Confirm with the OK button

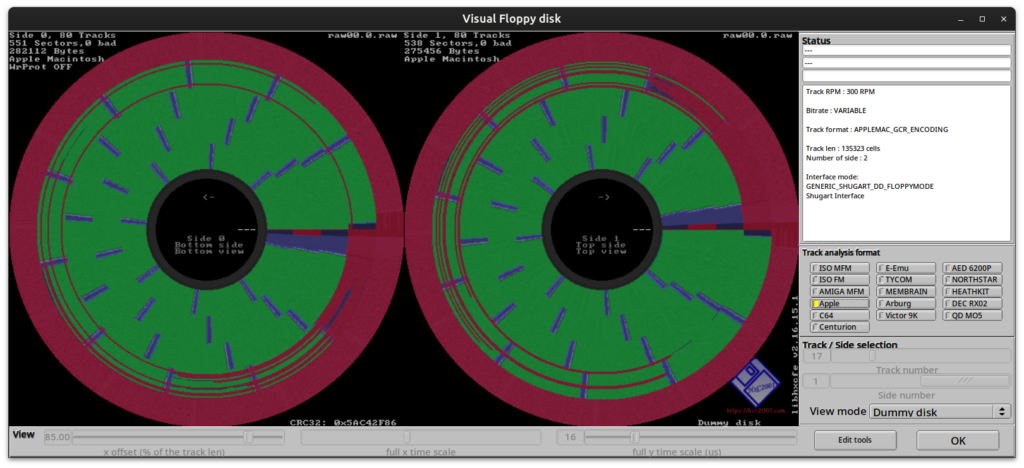tap(957, 441)
